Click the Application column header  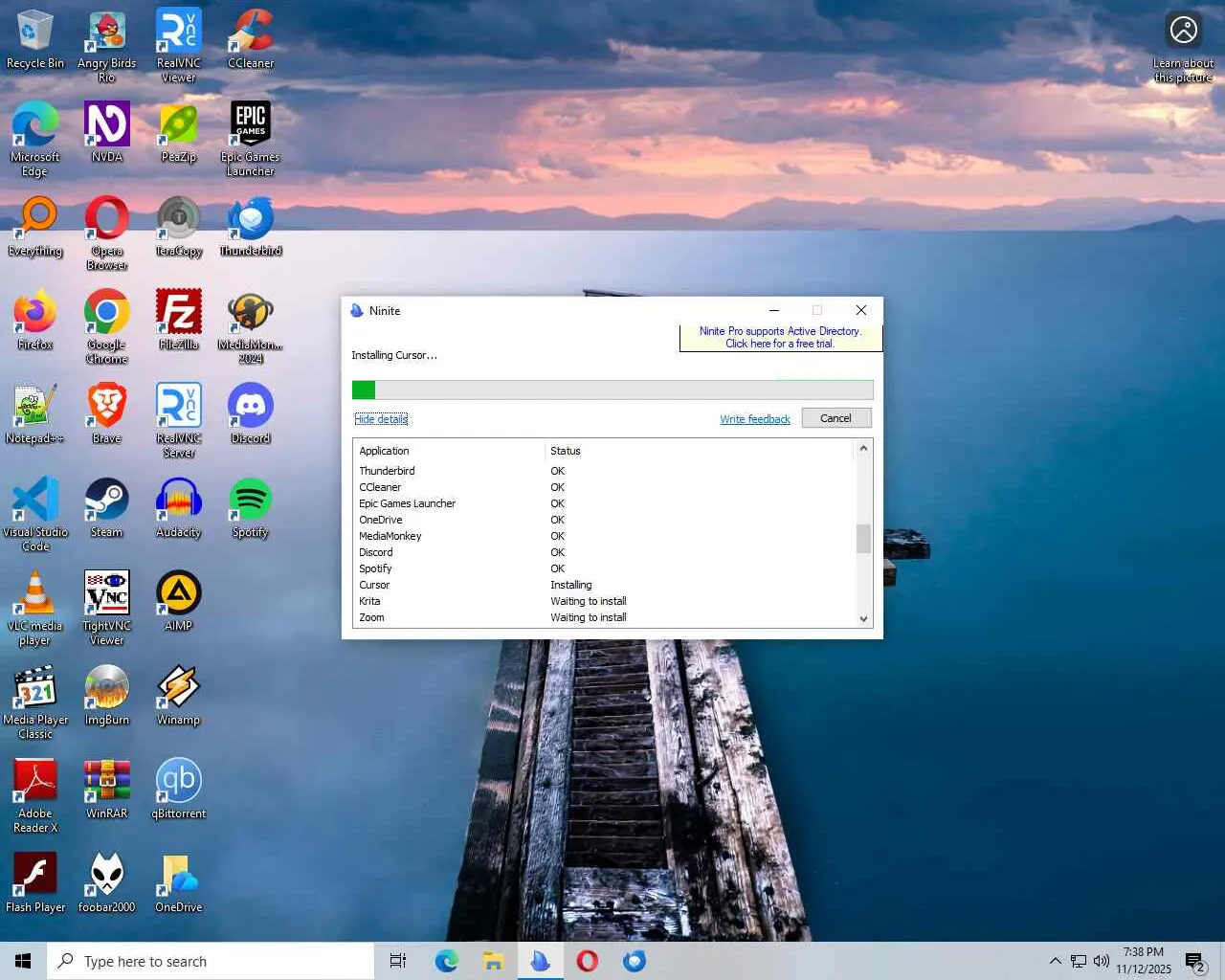click(x=448, y=451)
